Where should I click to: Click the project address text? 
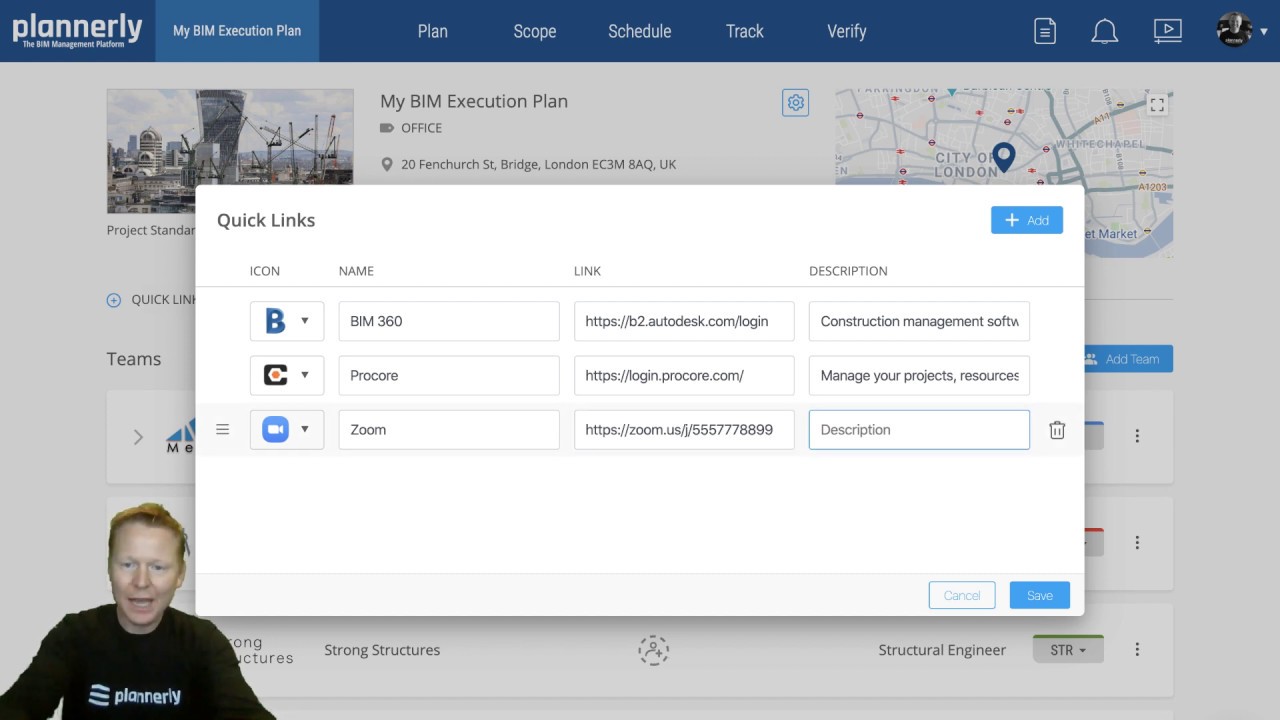pyautogui.click(x=539, y=164)
